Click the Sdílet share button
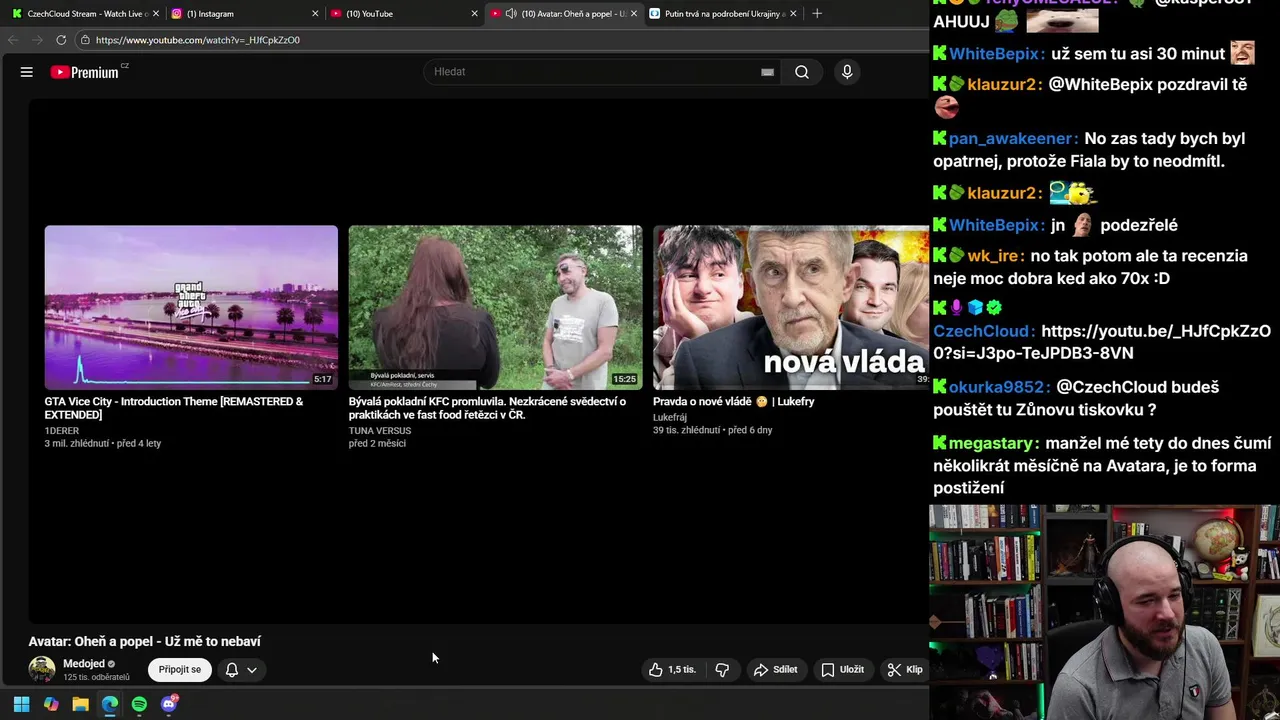Screen dimensions: 1280x720 [776, 670]
